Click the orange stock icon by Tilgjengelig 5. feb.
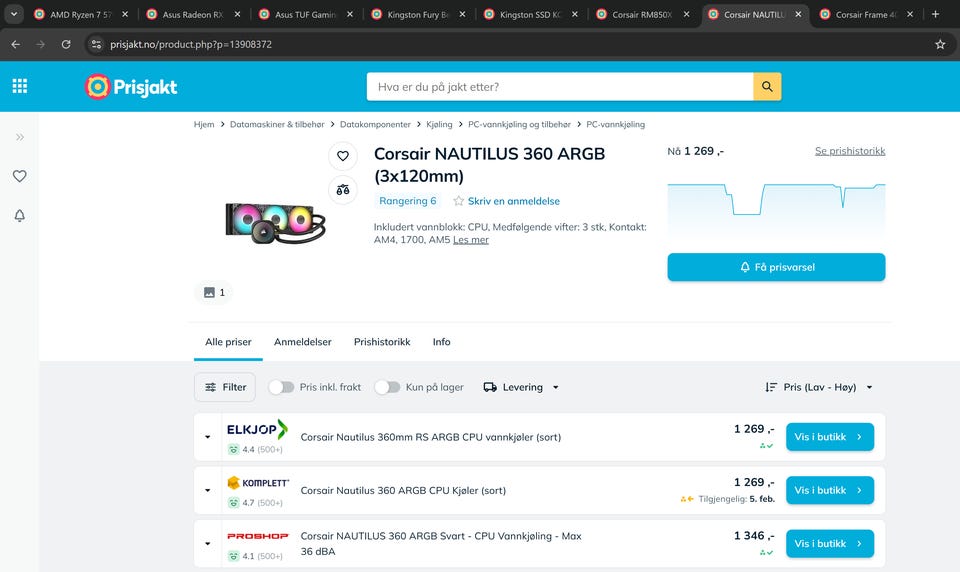The width and height of the screenshot is (960, 572). [687, 499]
